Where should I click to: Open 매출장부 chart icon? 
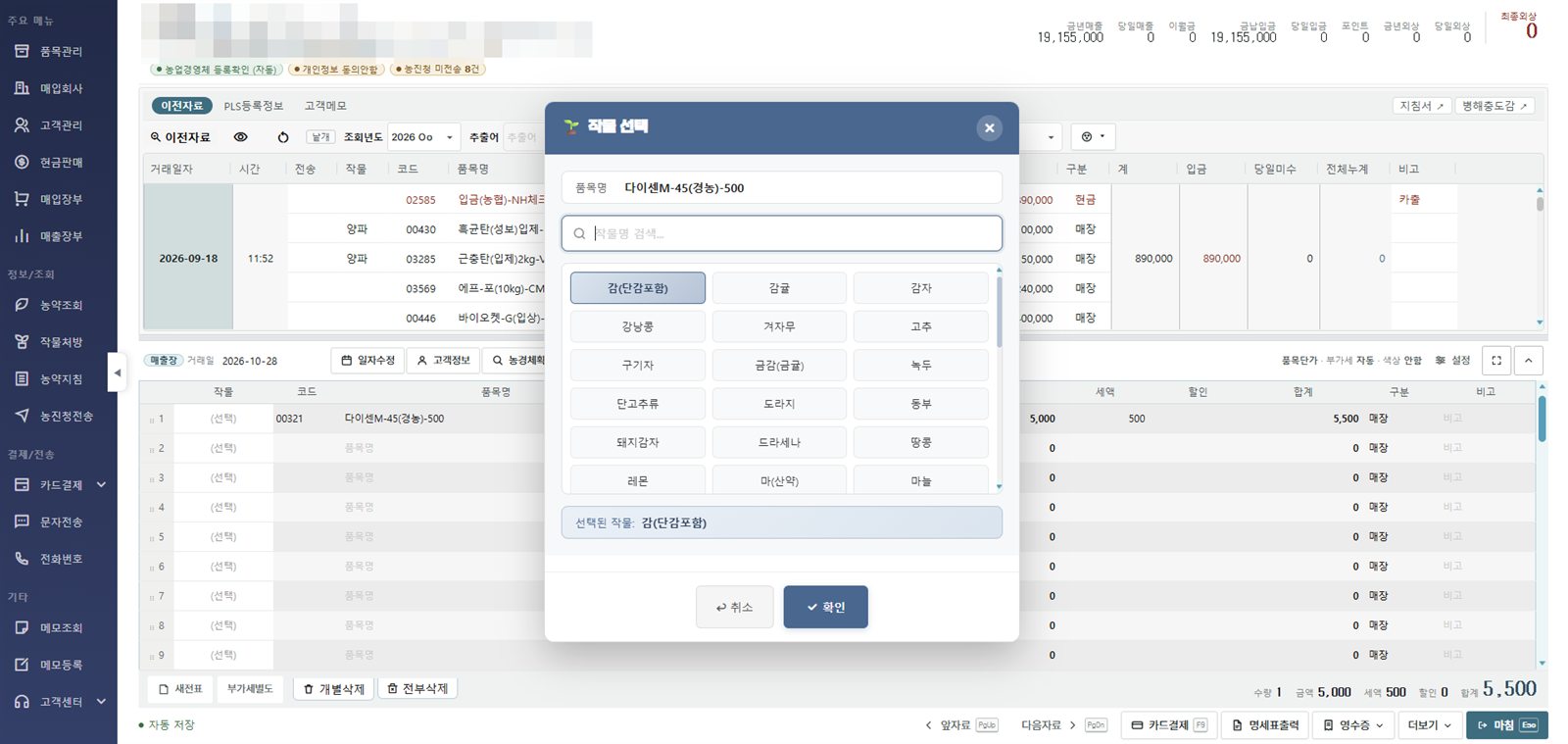tap(22, 236)
